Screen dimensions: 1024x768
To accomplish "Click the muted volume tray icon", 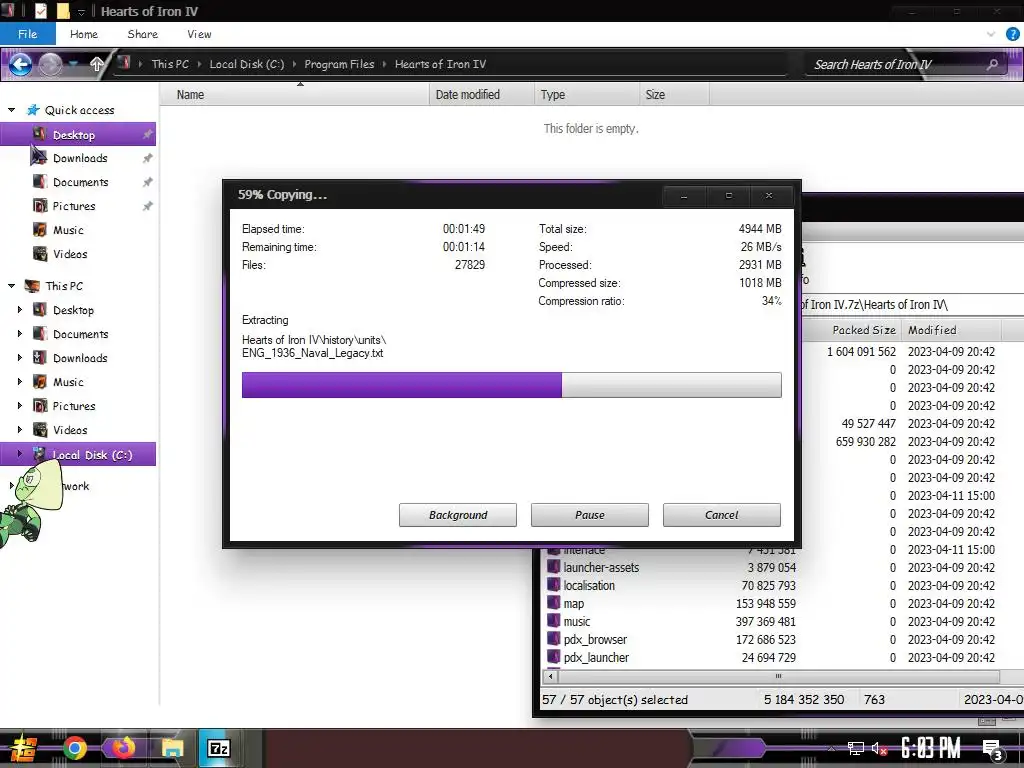I will click(879, 748).
